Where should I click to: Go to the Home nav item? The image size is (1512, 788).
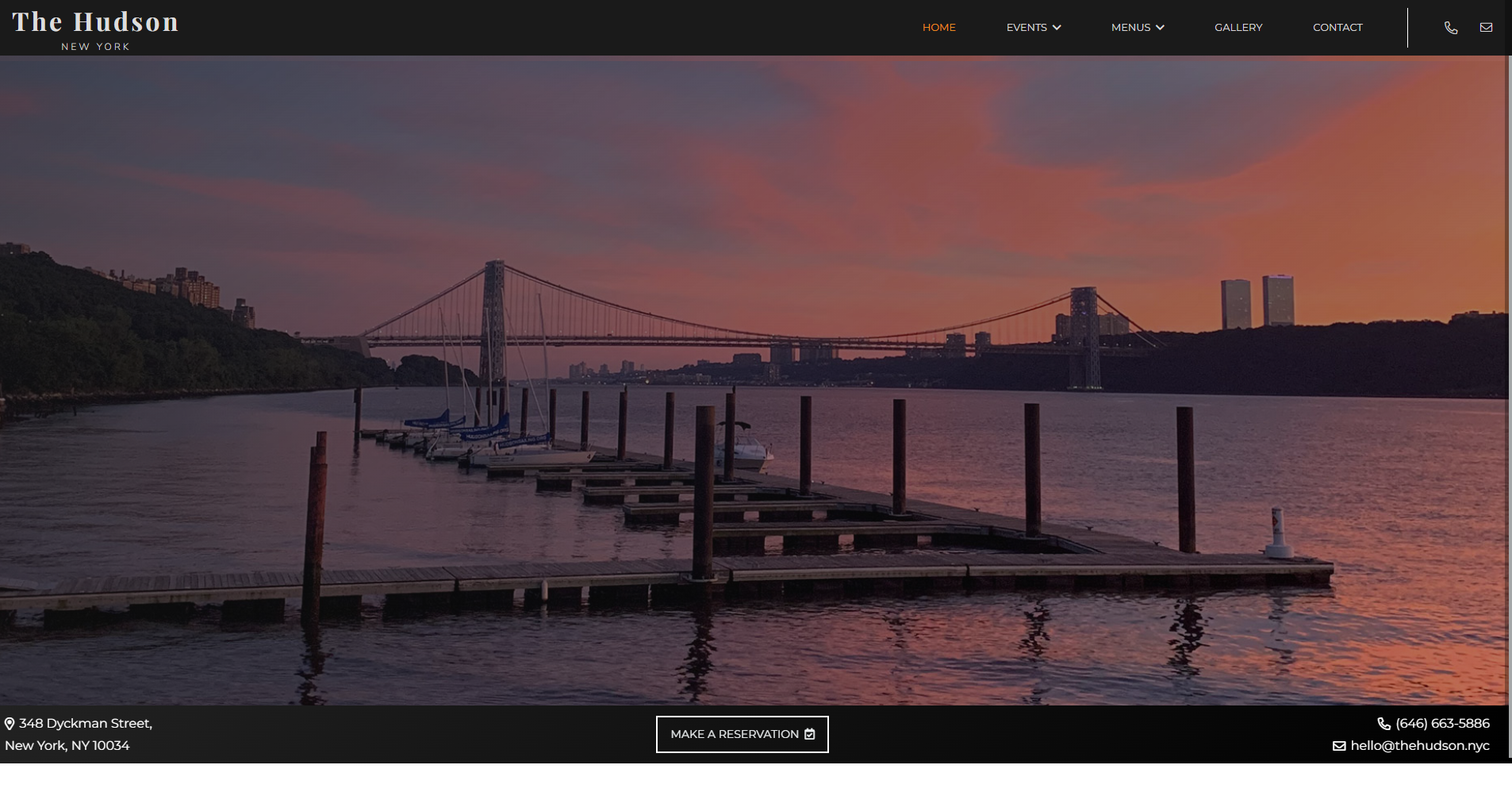[x=939, y=27]
